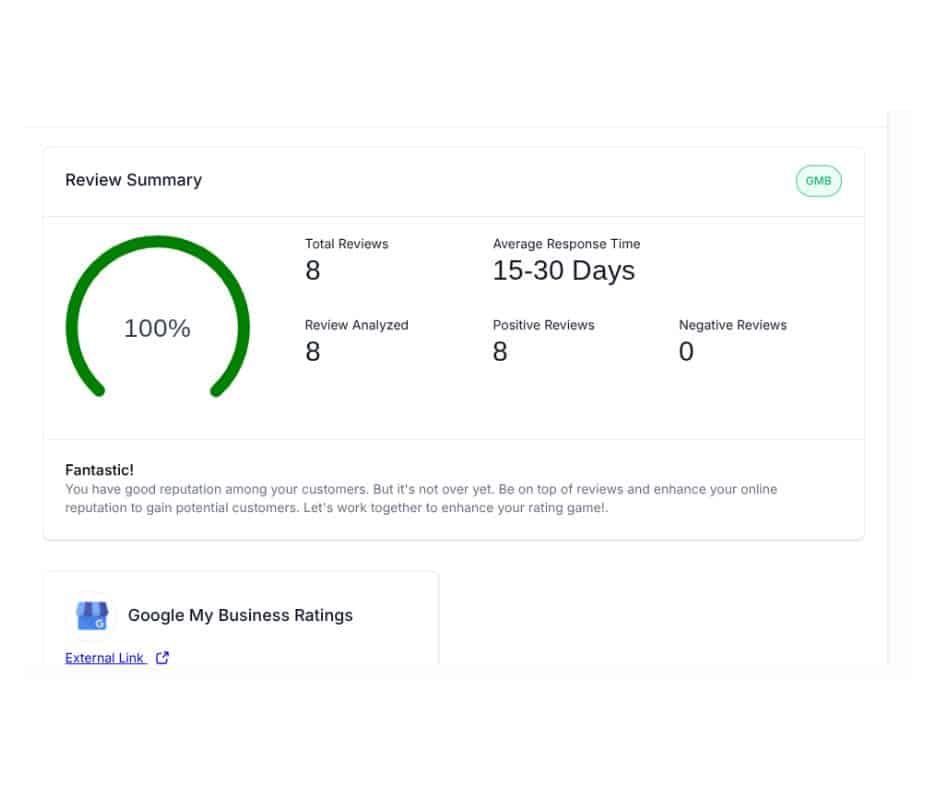The height and width of the screenshot is (788, 940).
Task: Select the 100% score inside the gauge
Action: point(157,328)
